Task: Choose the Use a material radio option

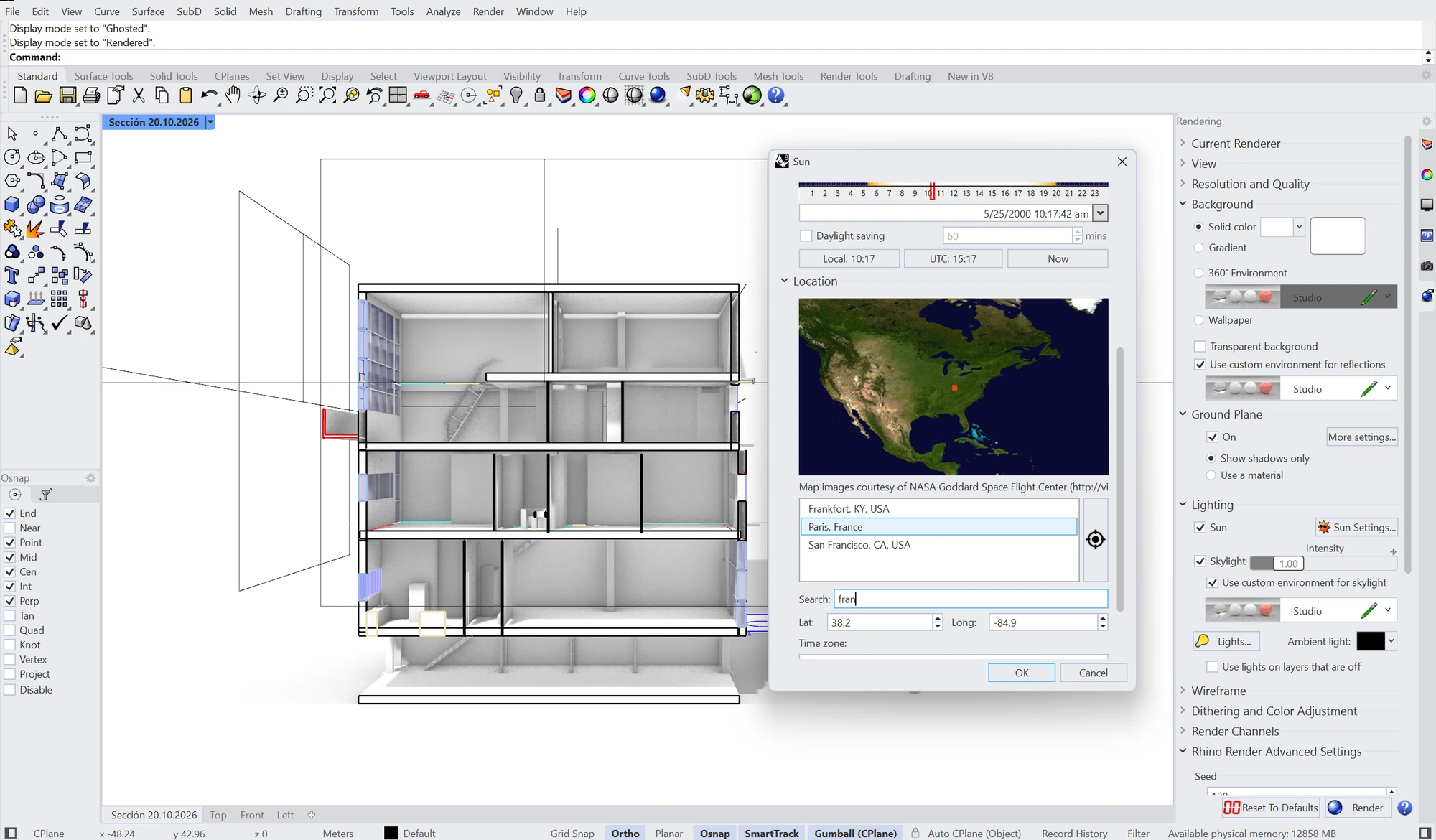Action: pyautogui.click(x=1211, y=475)
